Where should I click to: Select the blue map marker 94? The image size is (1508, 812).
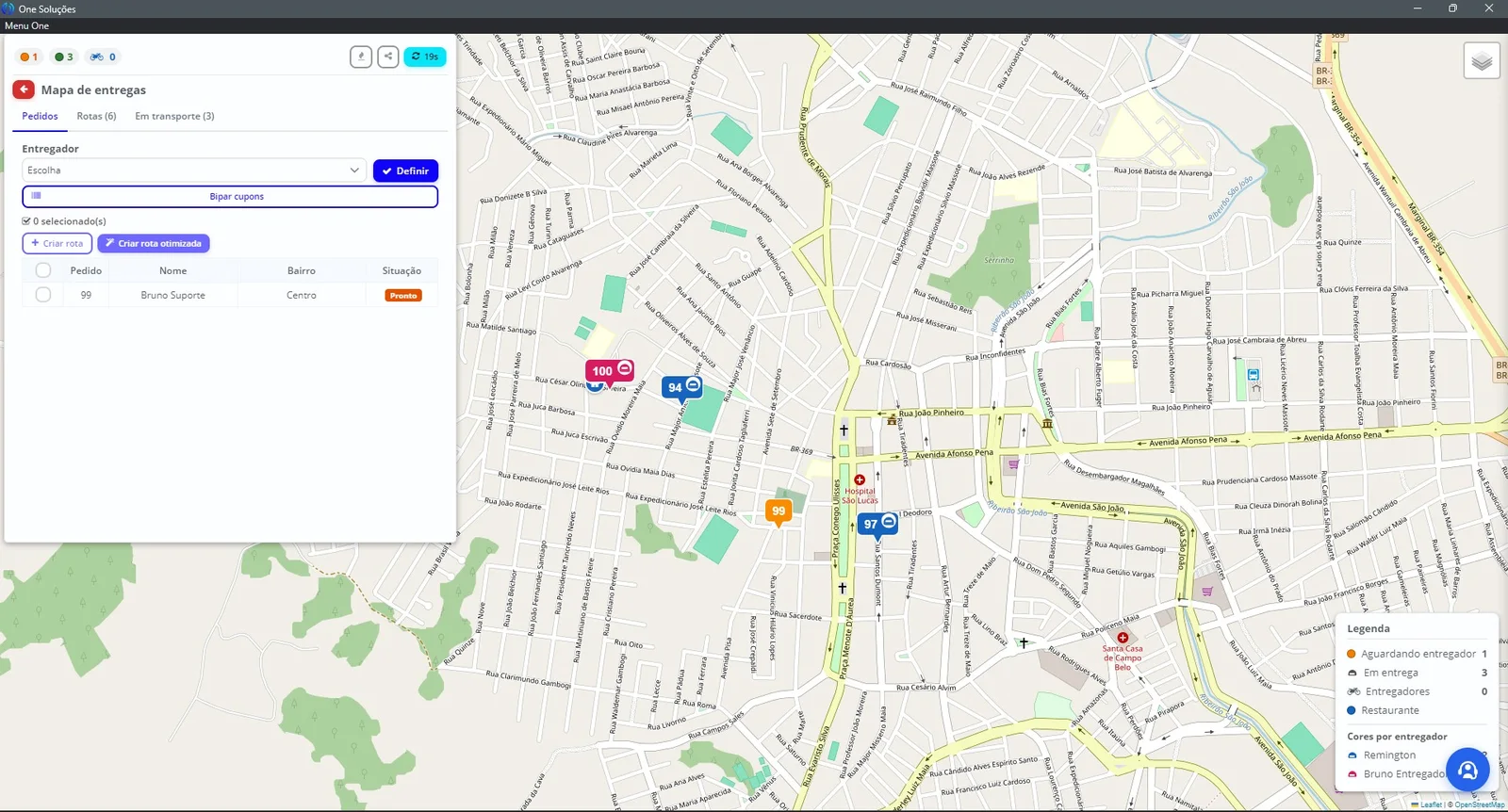coord(682,388)
